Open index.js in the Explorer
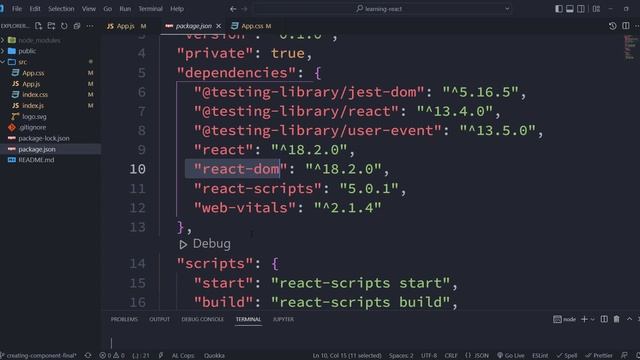The width and height of the screenshot is (640, 360). point(33,105)
